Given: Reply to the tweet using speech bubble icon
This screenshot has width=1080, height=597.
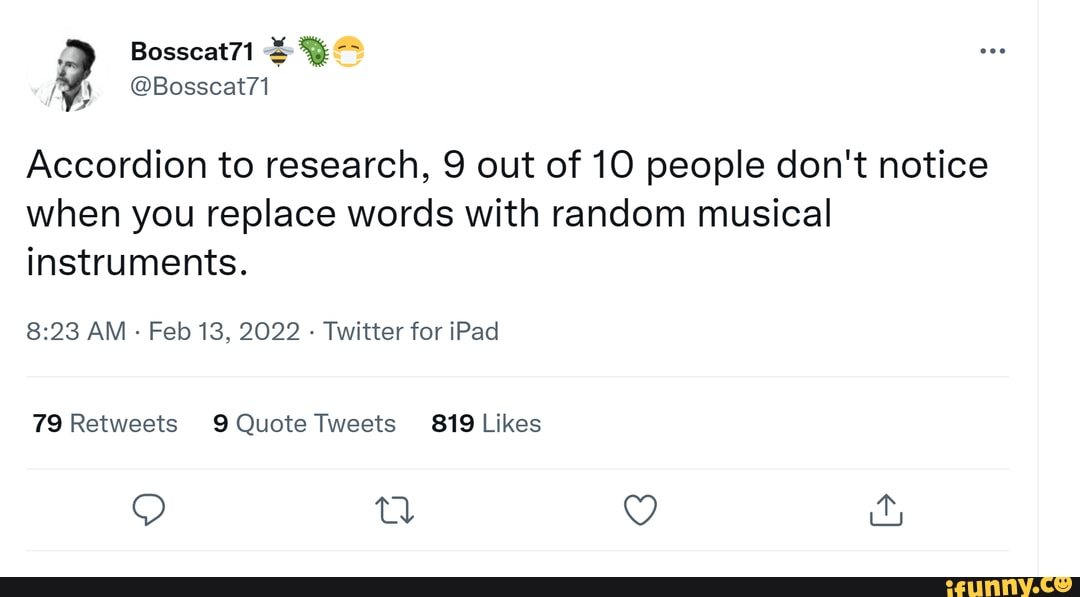Looking at the screenshot, I should point(148,511).
